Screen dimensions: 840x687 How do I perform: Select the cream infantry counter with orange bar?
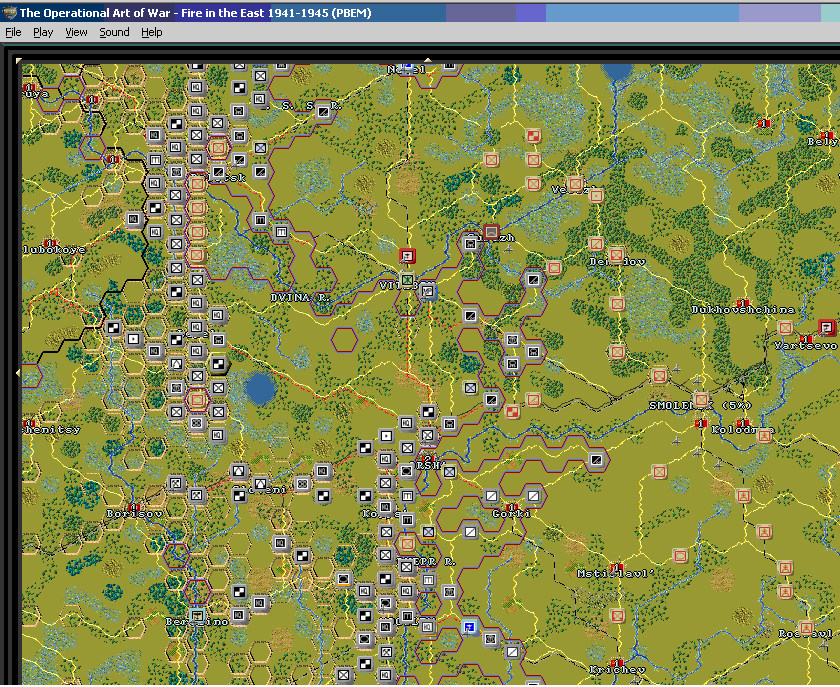tap(428, 532)
